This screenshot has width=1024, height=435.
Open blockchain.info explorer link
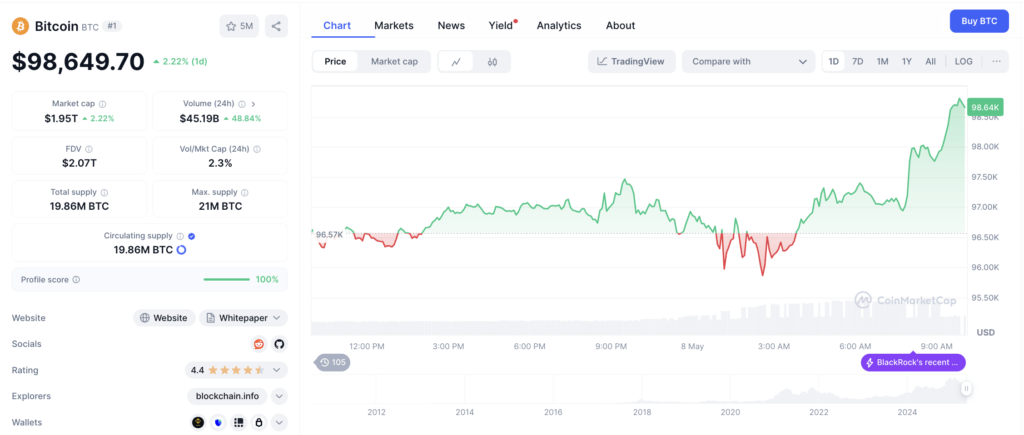click(227, 396)
